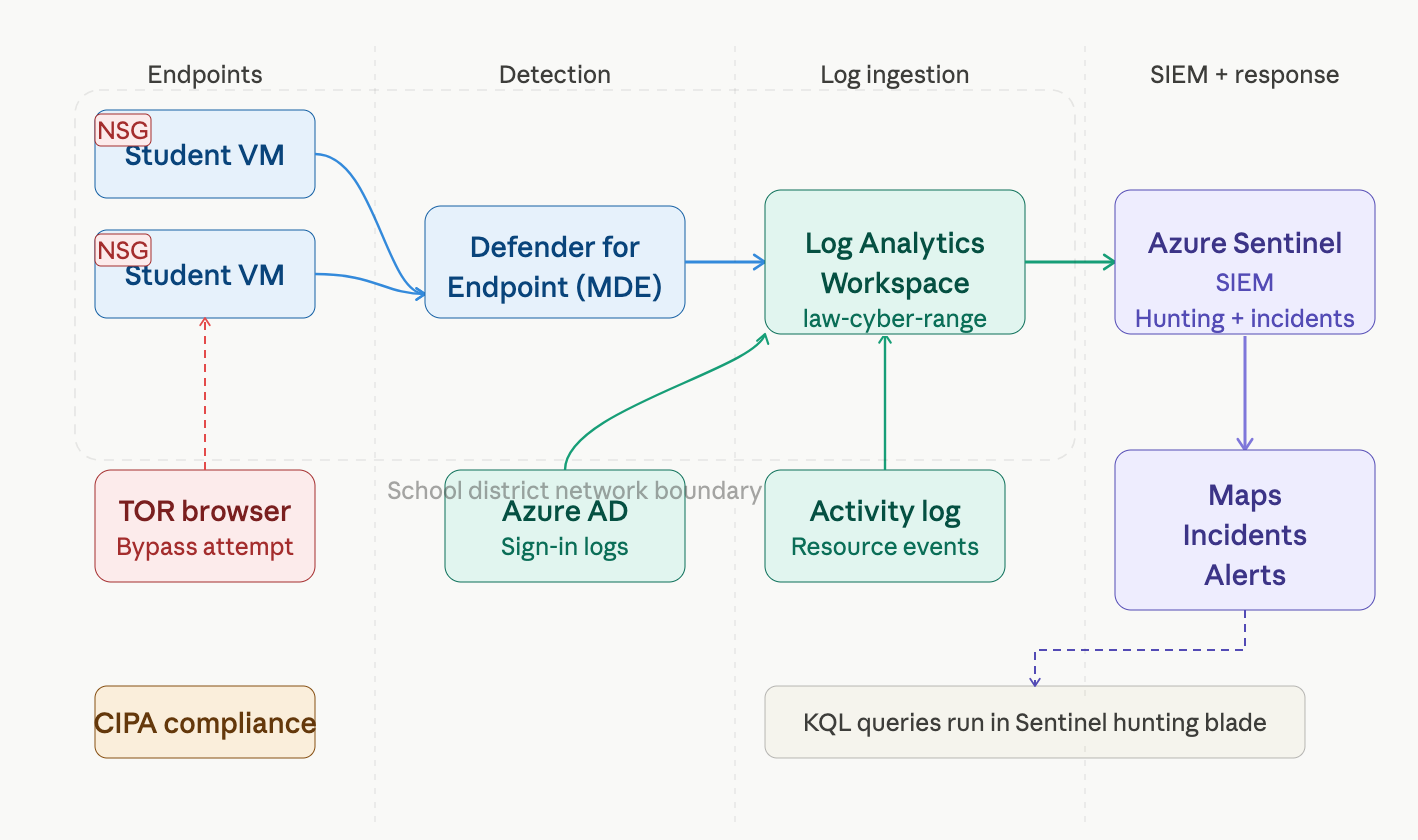
Task: Click the "Sign-in logs" text
Action: 565,547
